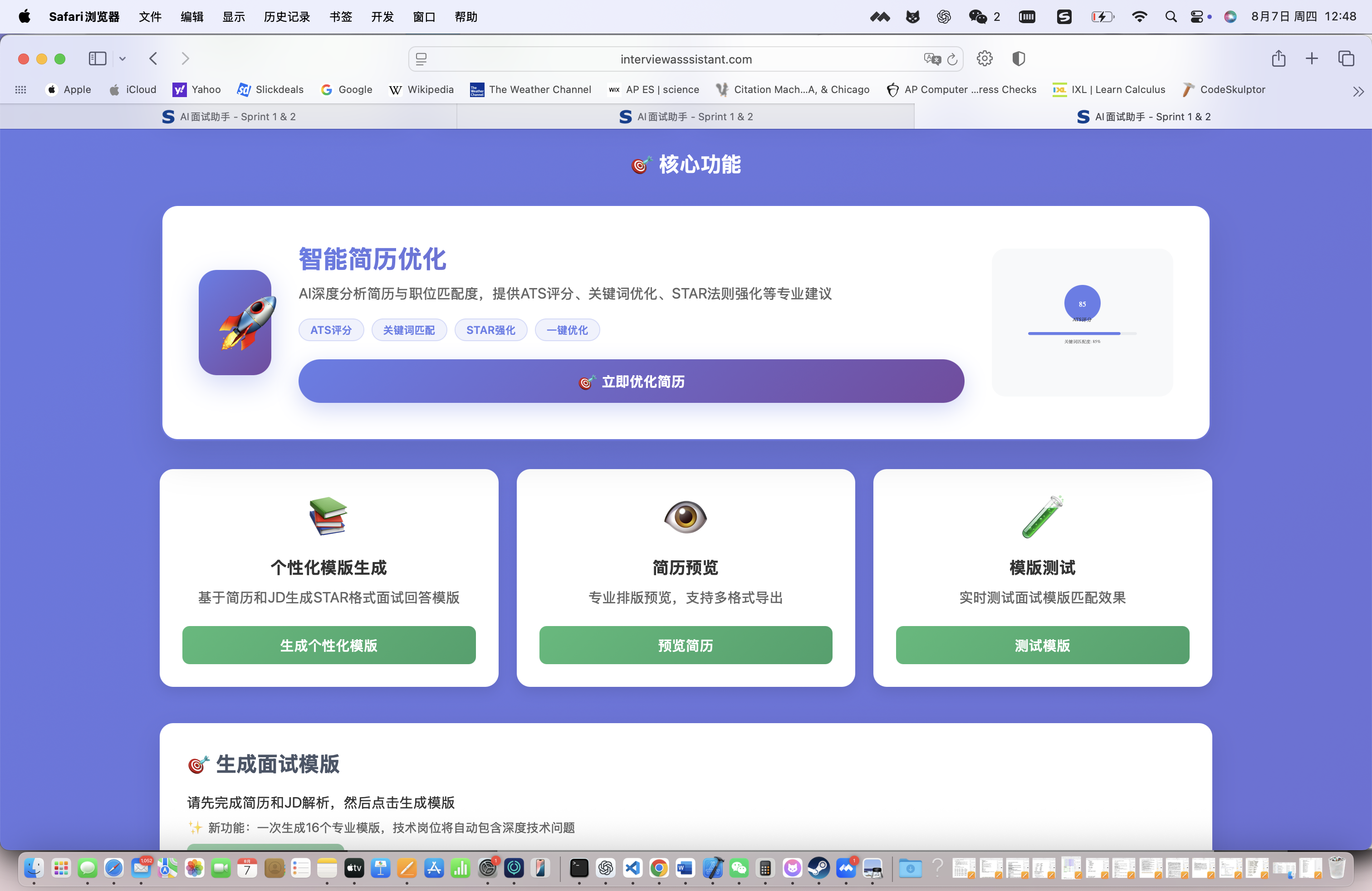Open The Weather Channel bookmark

tap(530, 90)
